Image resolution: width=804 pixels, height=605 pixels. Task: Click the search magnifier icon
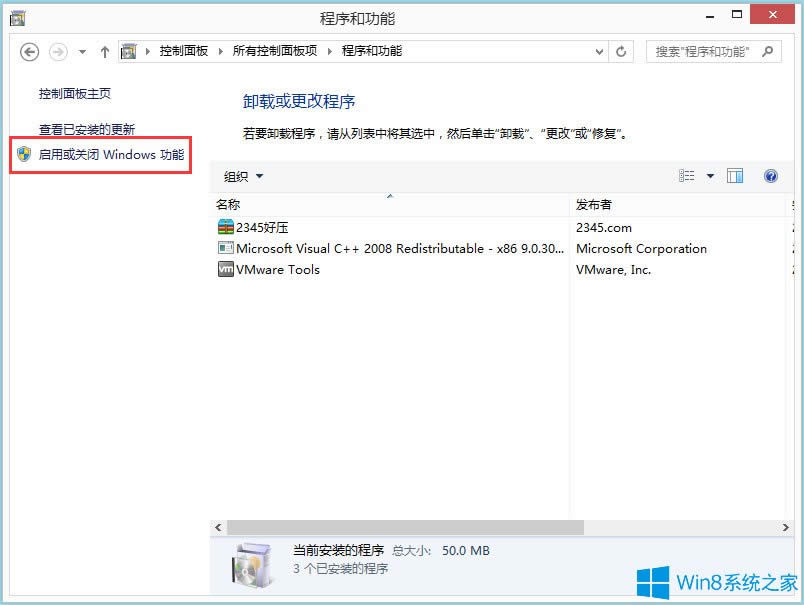pos(768,51)
